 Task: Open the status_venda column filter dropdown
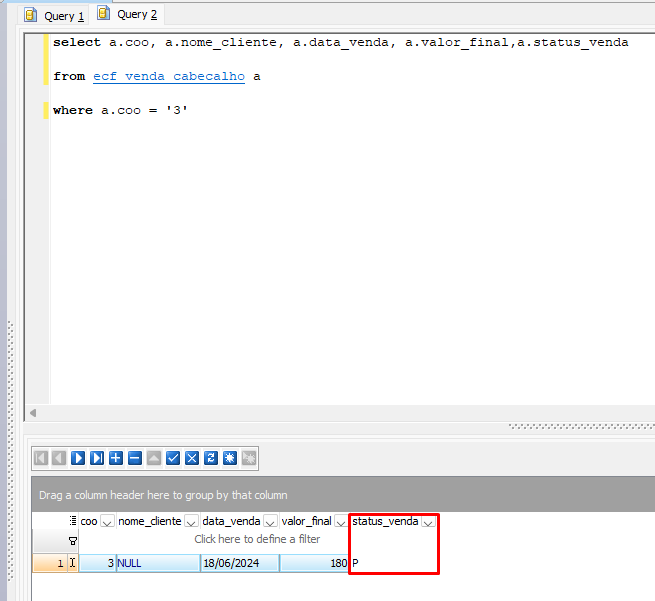pos(429,522)
